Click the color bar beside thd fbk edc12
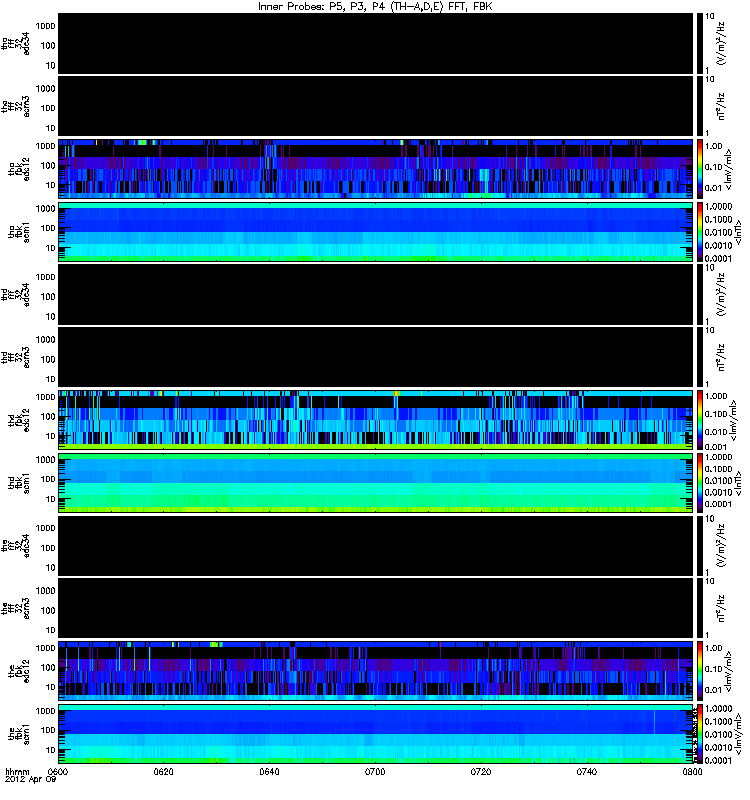Screen dimensions: 750x800 coord(700,420)
